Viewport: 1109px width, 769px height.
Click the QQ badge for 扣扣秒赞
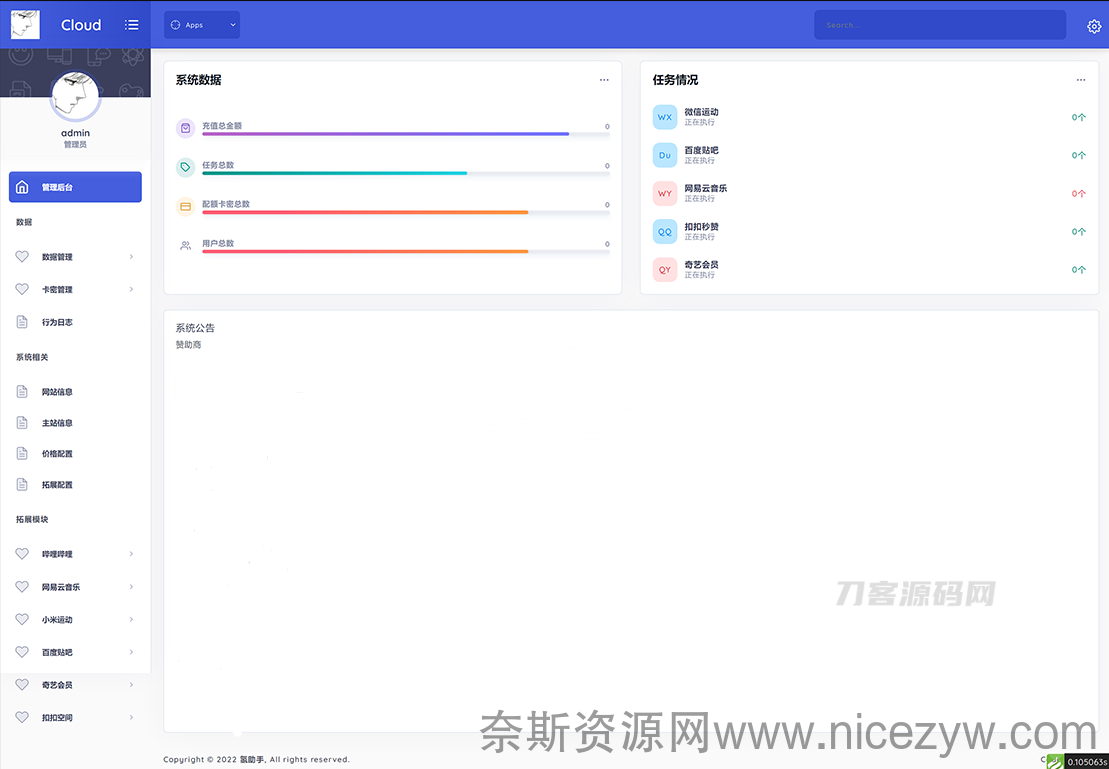coord(665,232)
